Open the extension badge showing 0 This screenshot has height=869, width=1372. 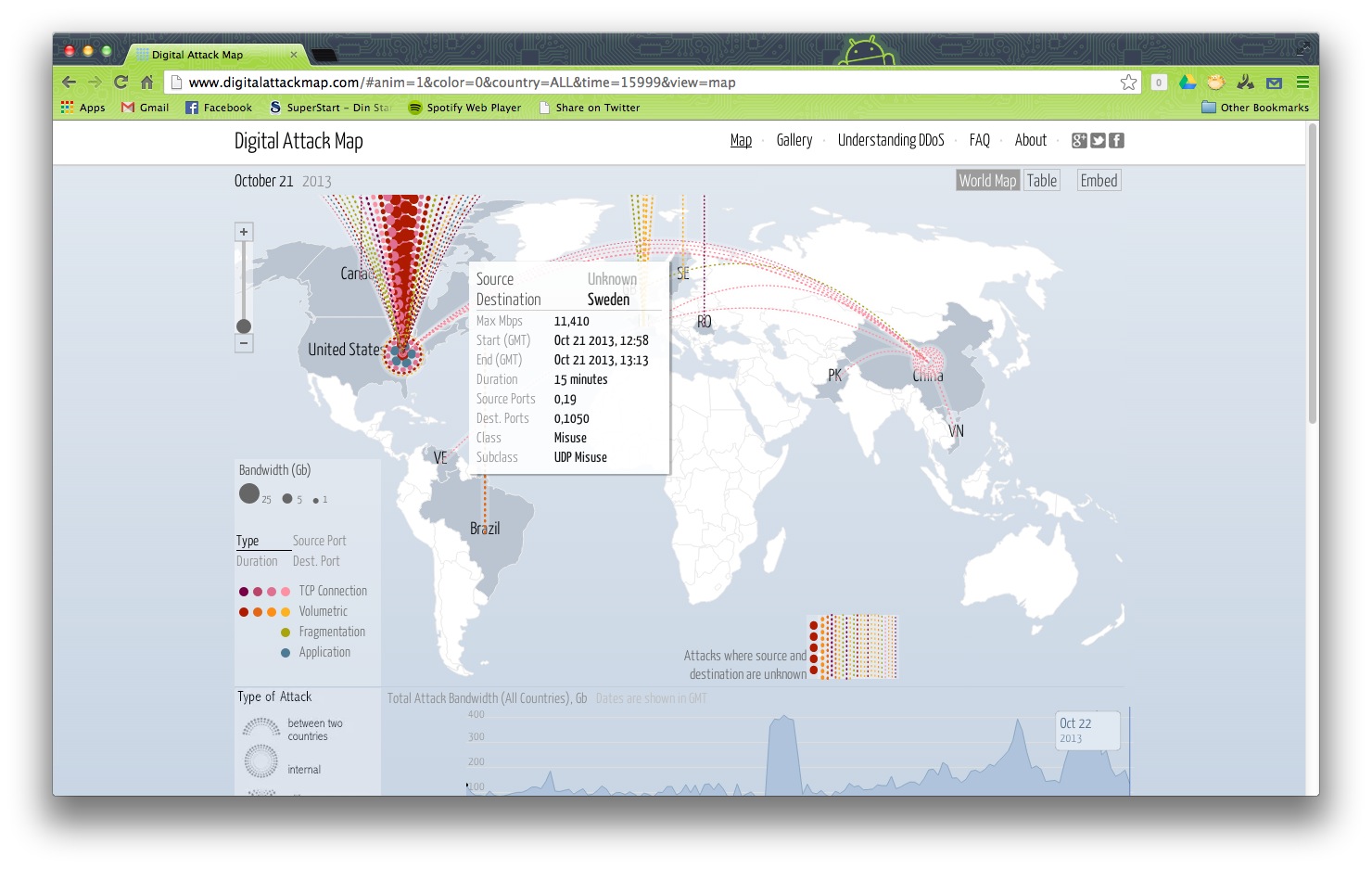pos(1159,83)
